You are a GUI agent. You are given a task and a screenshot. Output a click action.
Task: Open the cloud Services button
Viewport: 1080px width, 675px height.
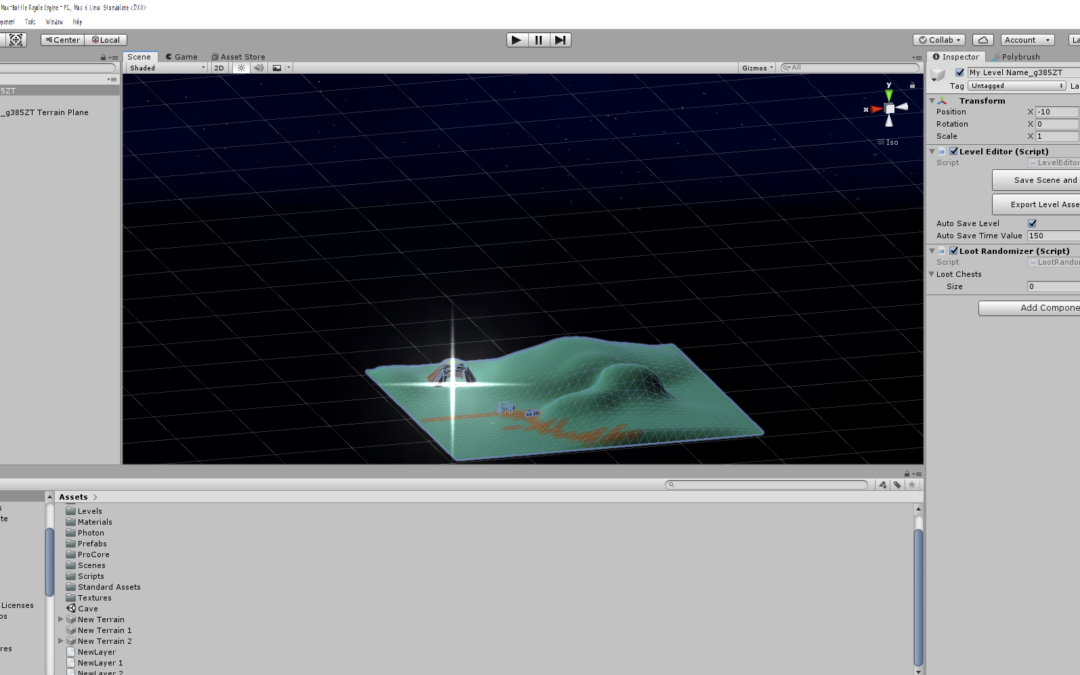pos(983,40)
